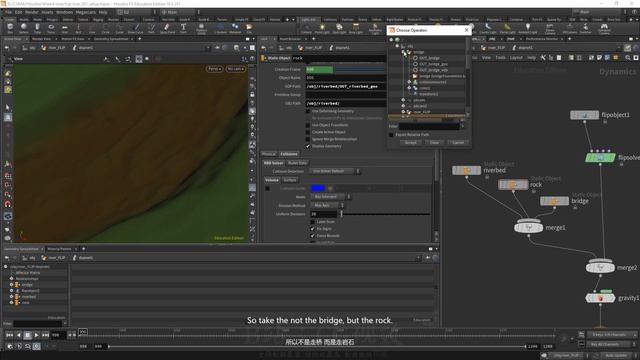This screenshot has width=640, height=360.
Task: Switch to Physical tab in parameters
Action: pyautogui.click(x=269, y=154)
